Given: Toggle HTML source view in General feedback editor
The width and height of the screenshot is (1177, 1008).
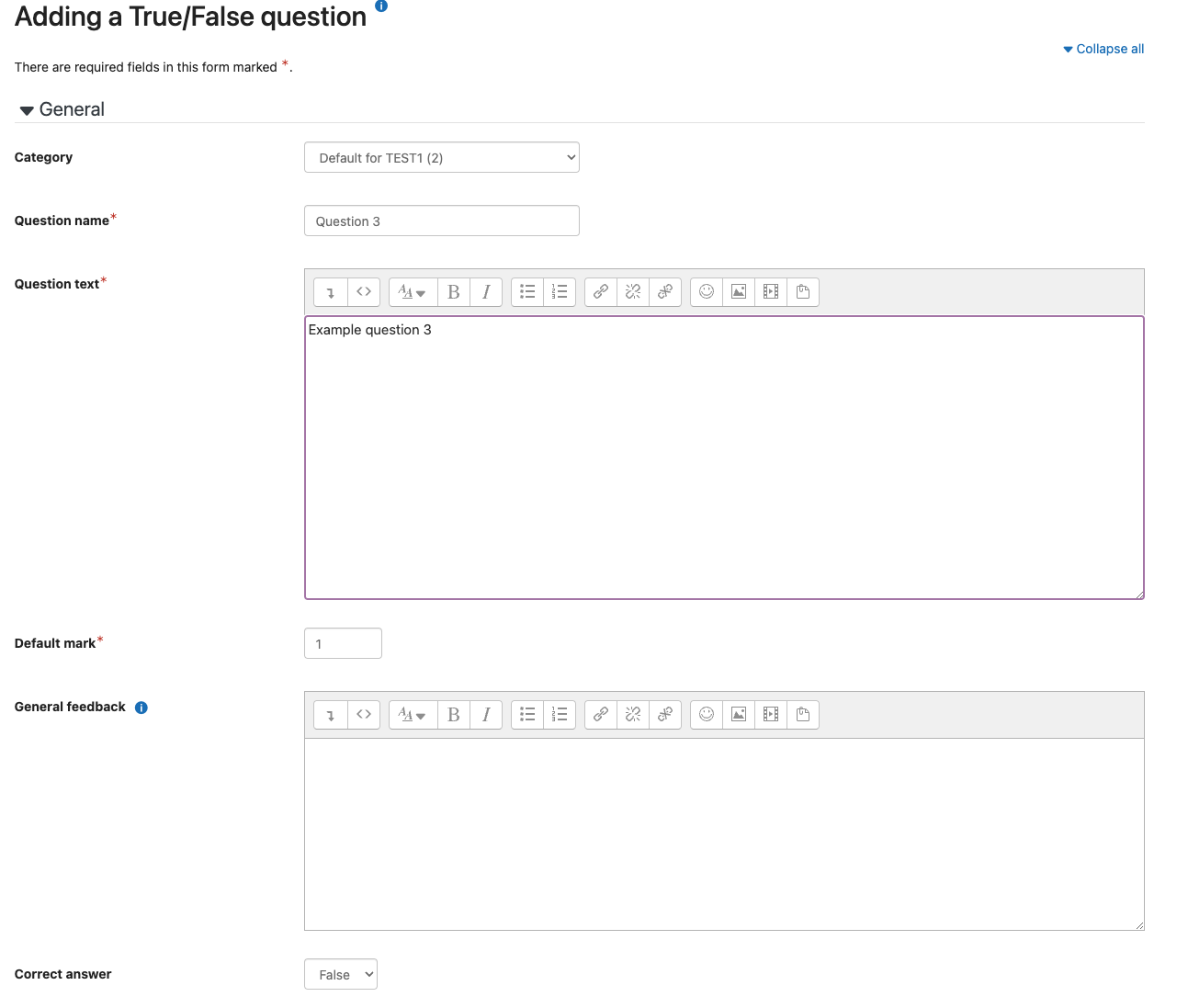Looking at the screenshot, I should click(364, 715).
